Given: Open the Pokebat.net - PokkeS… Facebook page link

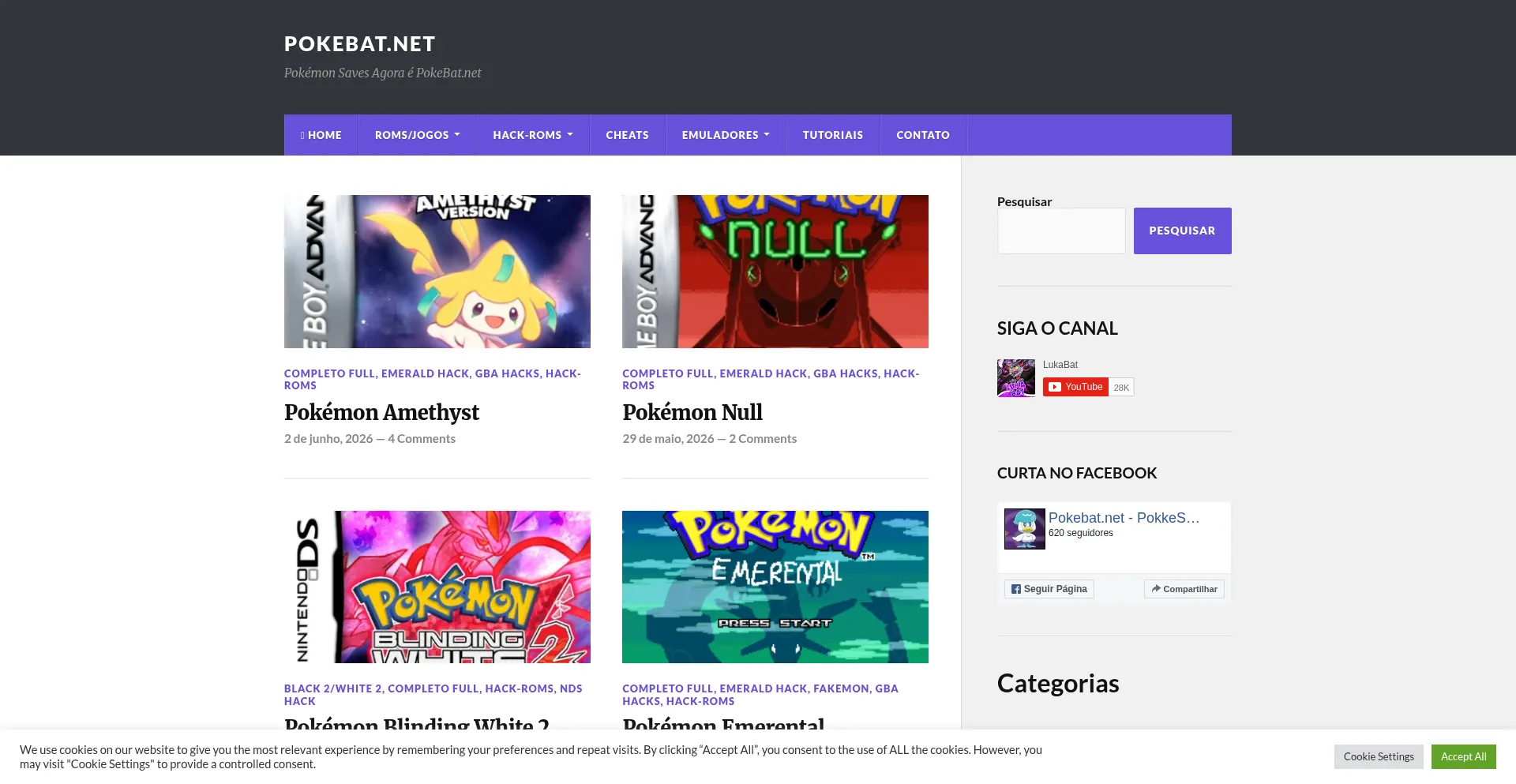Looking at the screenshot, I should click(1124, 518).
